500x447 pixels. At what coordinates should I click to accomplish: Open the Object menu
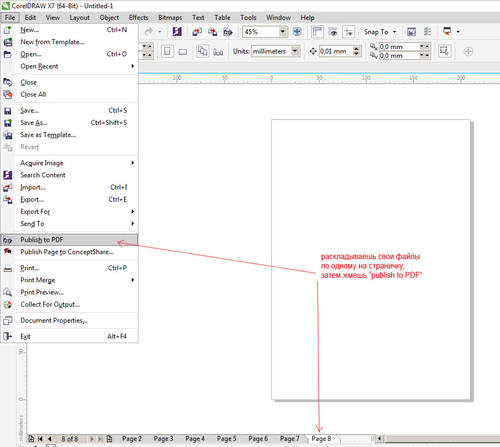(109, 18)
